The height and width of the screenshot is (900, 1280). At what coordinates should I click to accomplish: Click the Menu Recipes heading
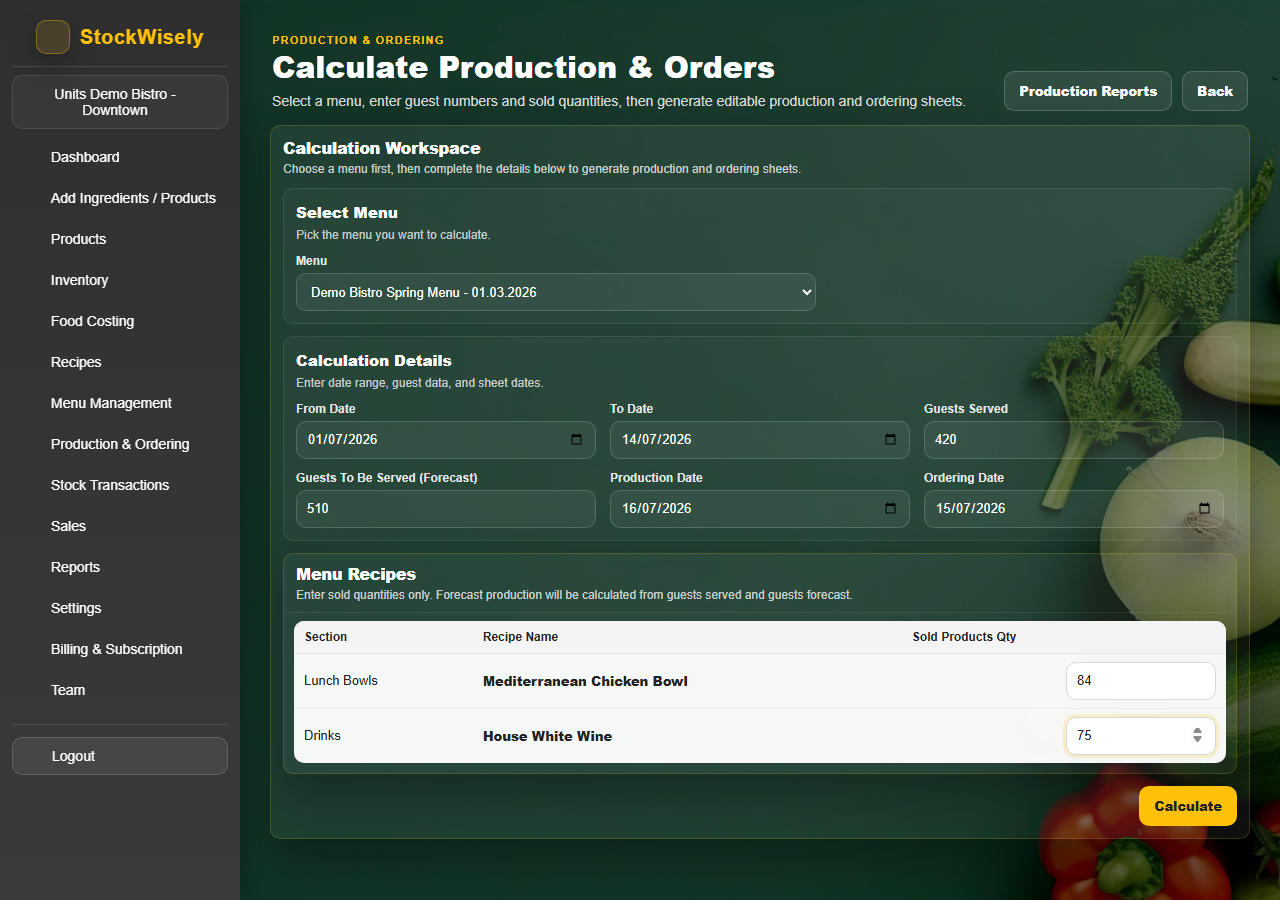(x=356, y=575)
